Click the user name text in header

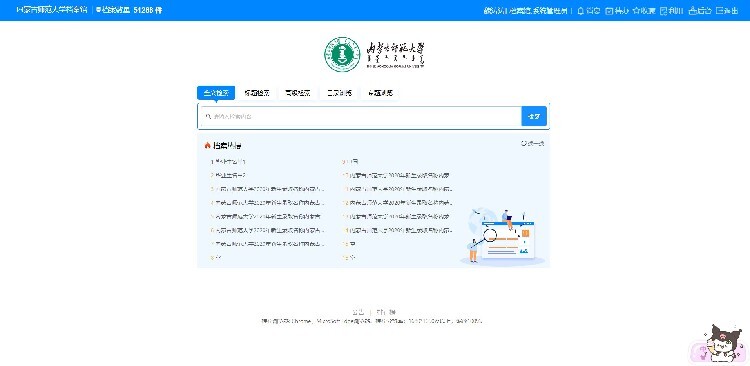(x=525, y=11)
